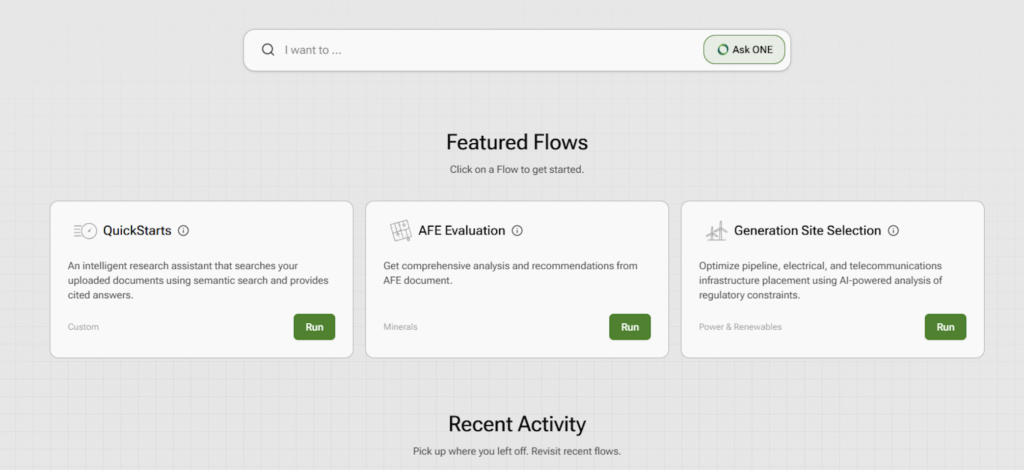Click the Featured Flows heading
The height and width of the screenshot is (470, 1024).
[x=516, y=142]
